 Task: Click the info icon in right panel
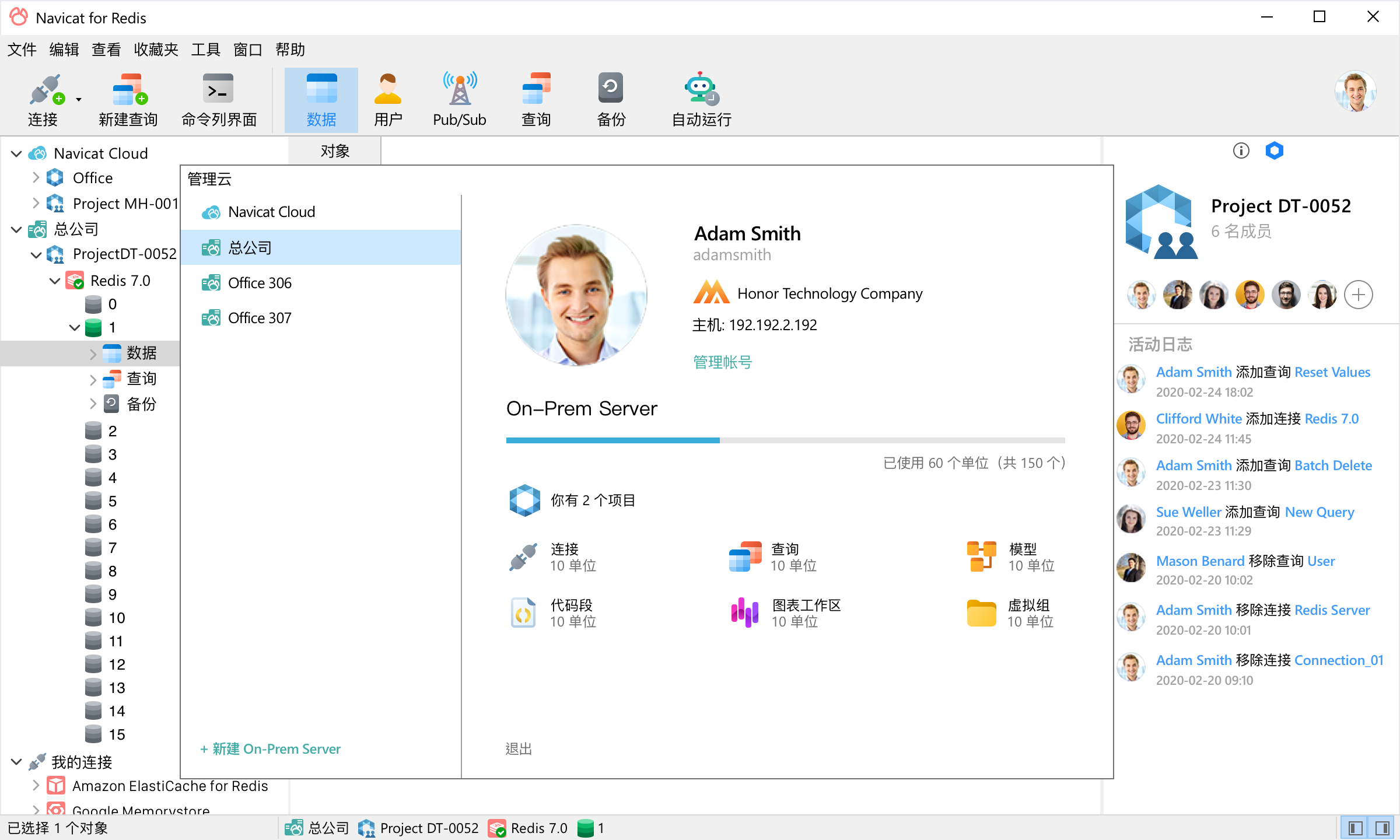point(1241,151)
